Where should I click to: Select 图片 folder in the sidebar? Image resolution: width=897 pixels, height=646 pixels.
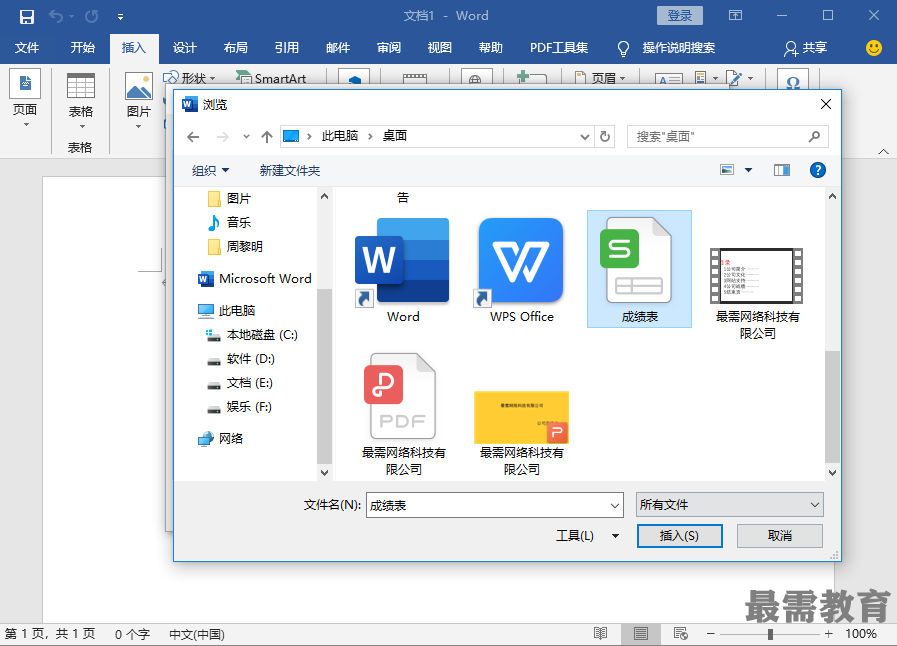tap(229, 199)
